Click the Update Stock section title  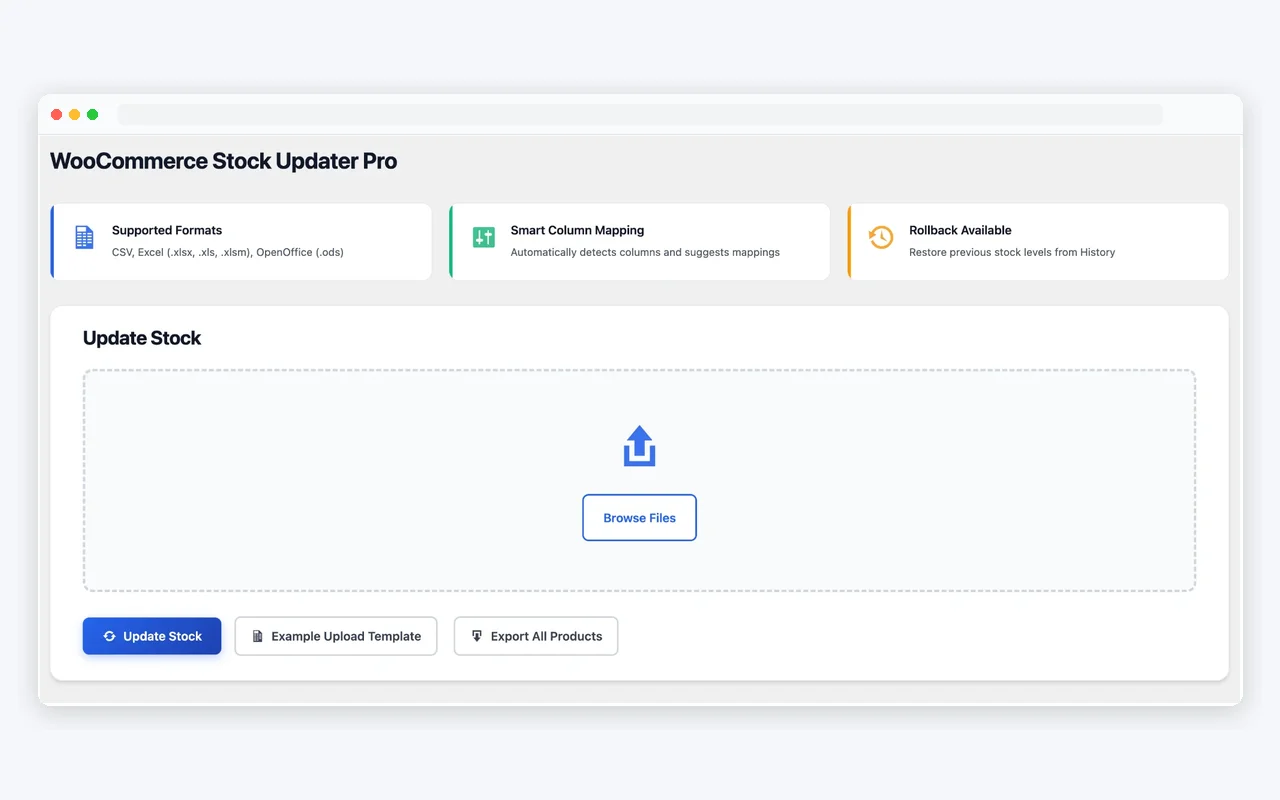142,338
